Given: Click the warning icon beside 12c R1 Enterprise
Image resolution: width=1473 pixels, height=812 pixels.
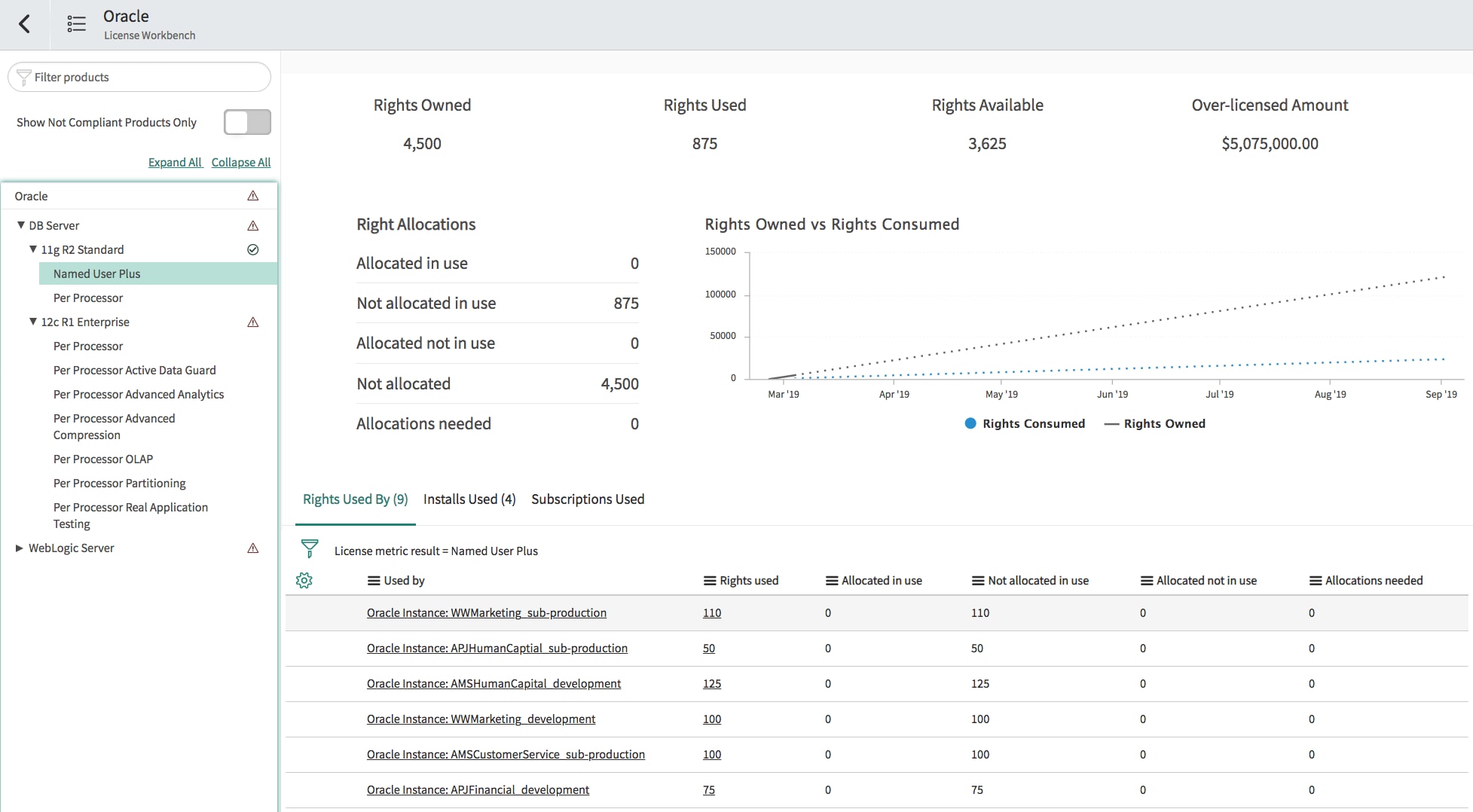Looking at the screenshot, I should [253, 322].
